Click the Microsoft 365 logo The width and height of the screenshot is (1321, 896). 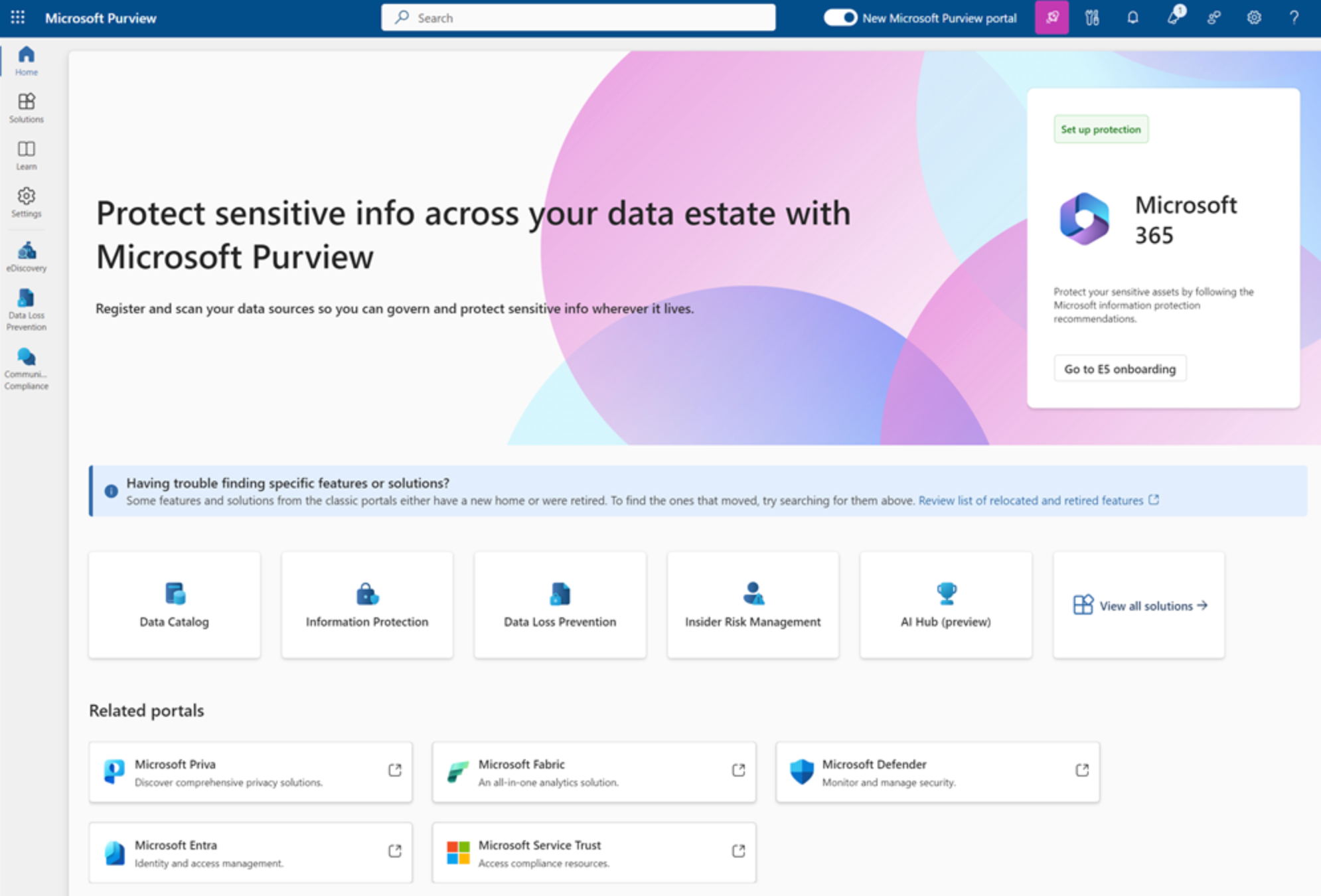1084,219
